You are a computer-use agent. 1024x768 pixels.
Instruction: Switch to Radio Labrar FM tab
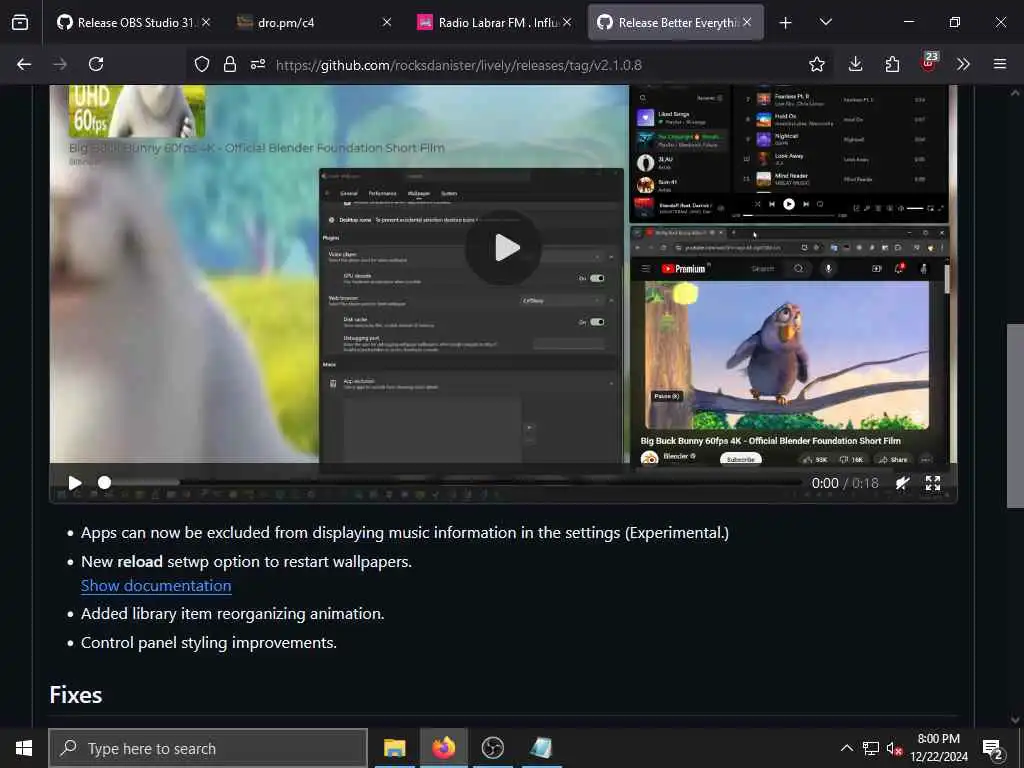click(x=494, y=22)
